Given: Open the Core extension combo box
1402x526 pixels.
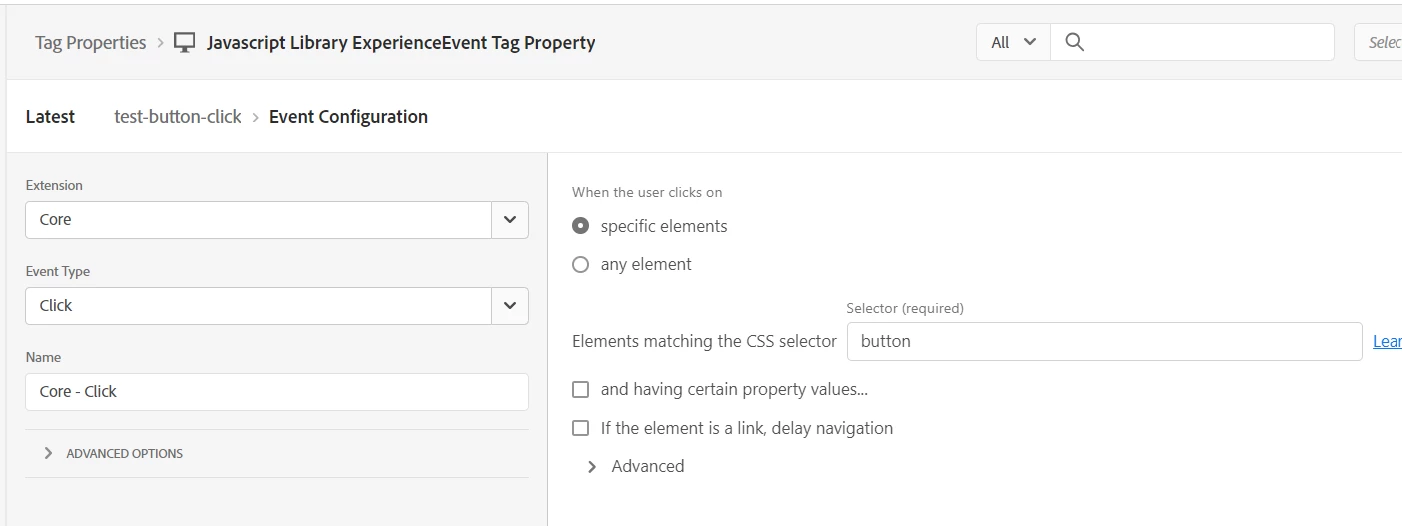Looking at the screenshot, I should coord(258,220).
